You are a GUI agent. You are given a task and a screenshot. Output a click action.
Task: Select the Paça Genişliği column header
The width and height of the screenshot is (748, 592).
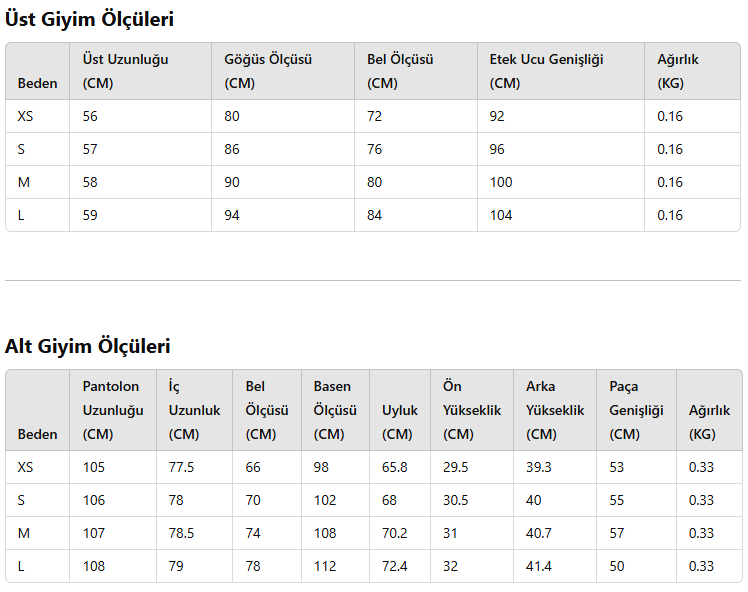636,410
